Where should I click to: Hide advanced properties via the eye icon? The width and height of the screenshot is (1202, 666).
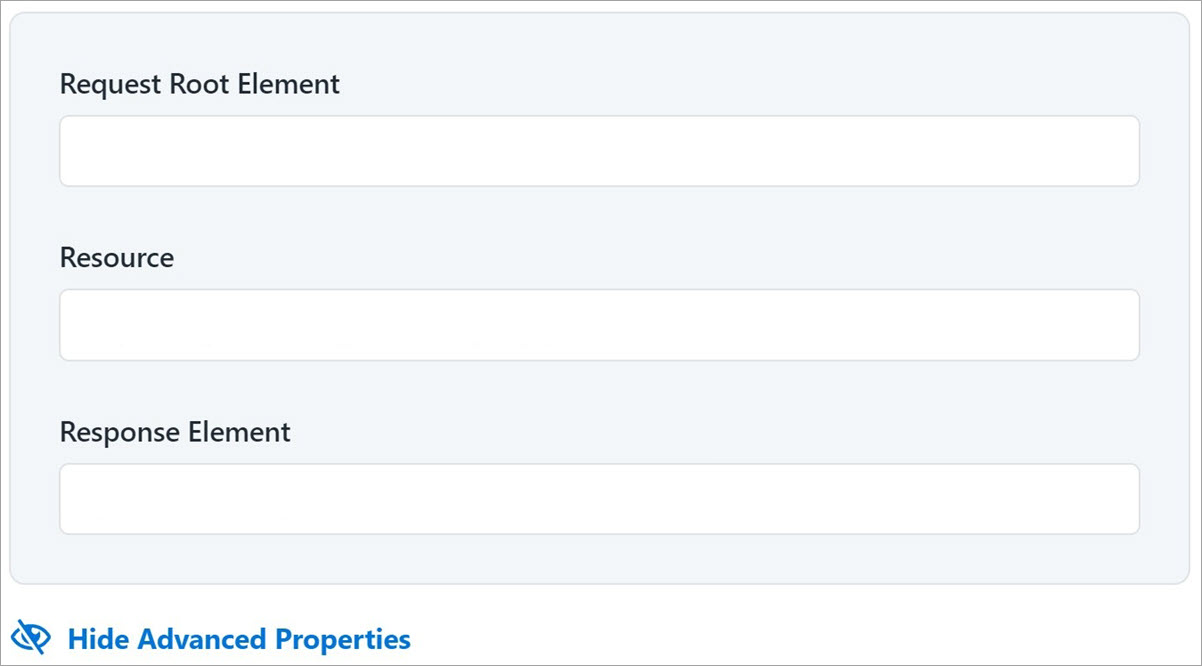tap(30, 638)
